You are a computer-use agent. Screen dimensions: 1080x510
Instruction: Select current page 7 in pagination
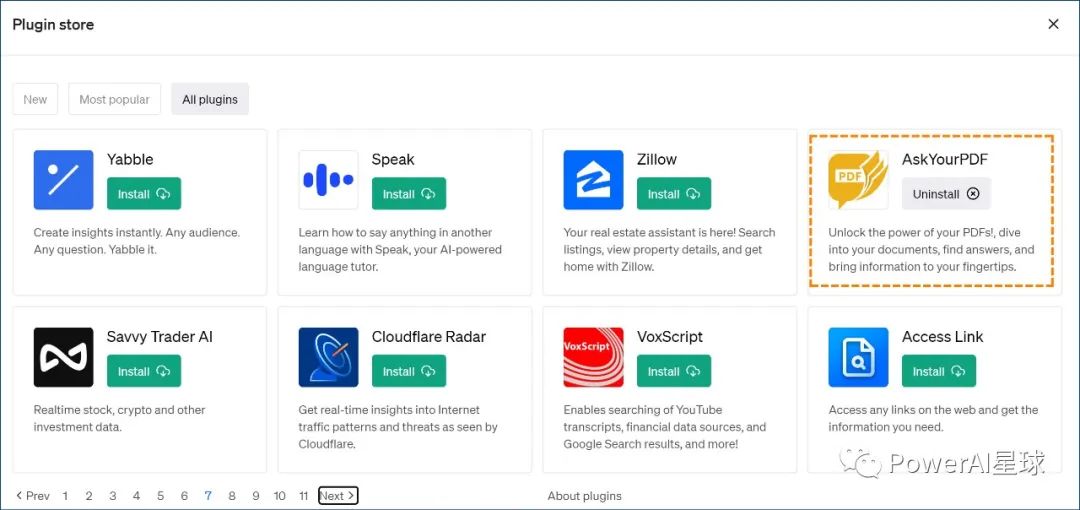(x=208, y=496)
